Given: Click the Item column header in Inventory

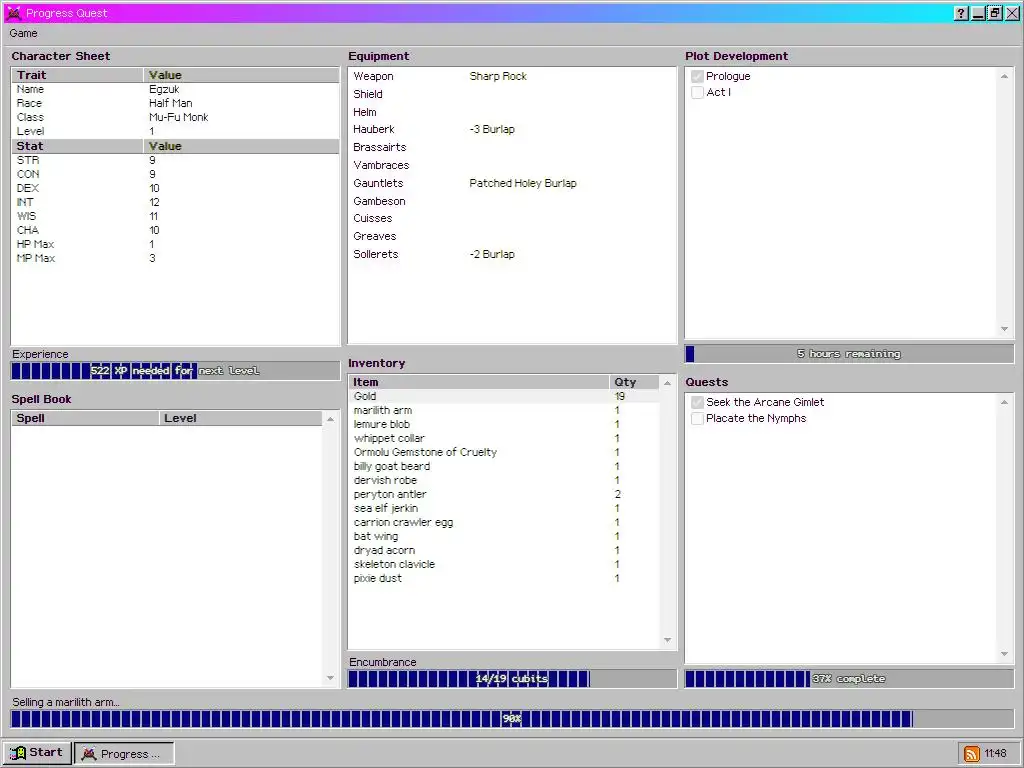Looking at the screenshot, I should pyautogui.click(x=479, y=383).
